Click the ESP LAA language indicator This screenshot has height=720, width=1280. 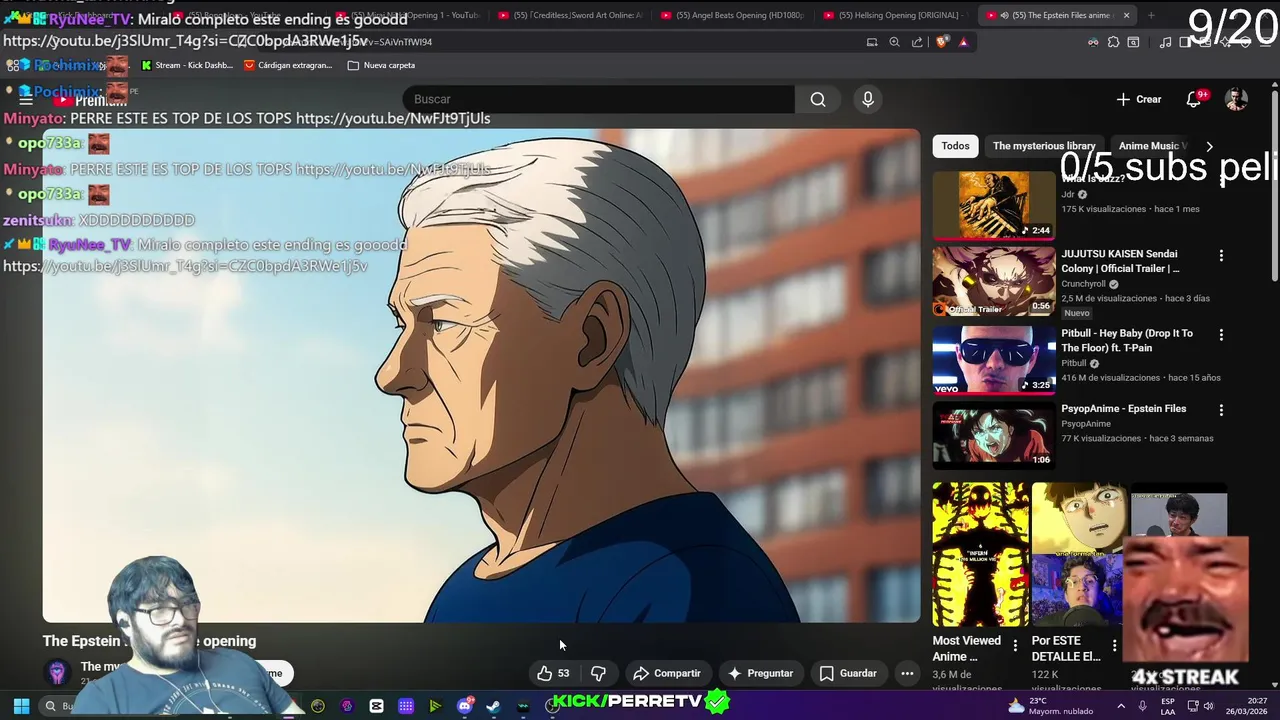point(1168,706)
